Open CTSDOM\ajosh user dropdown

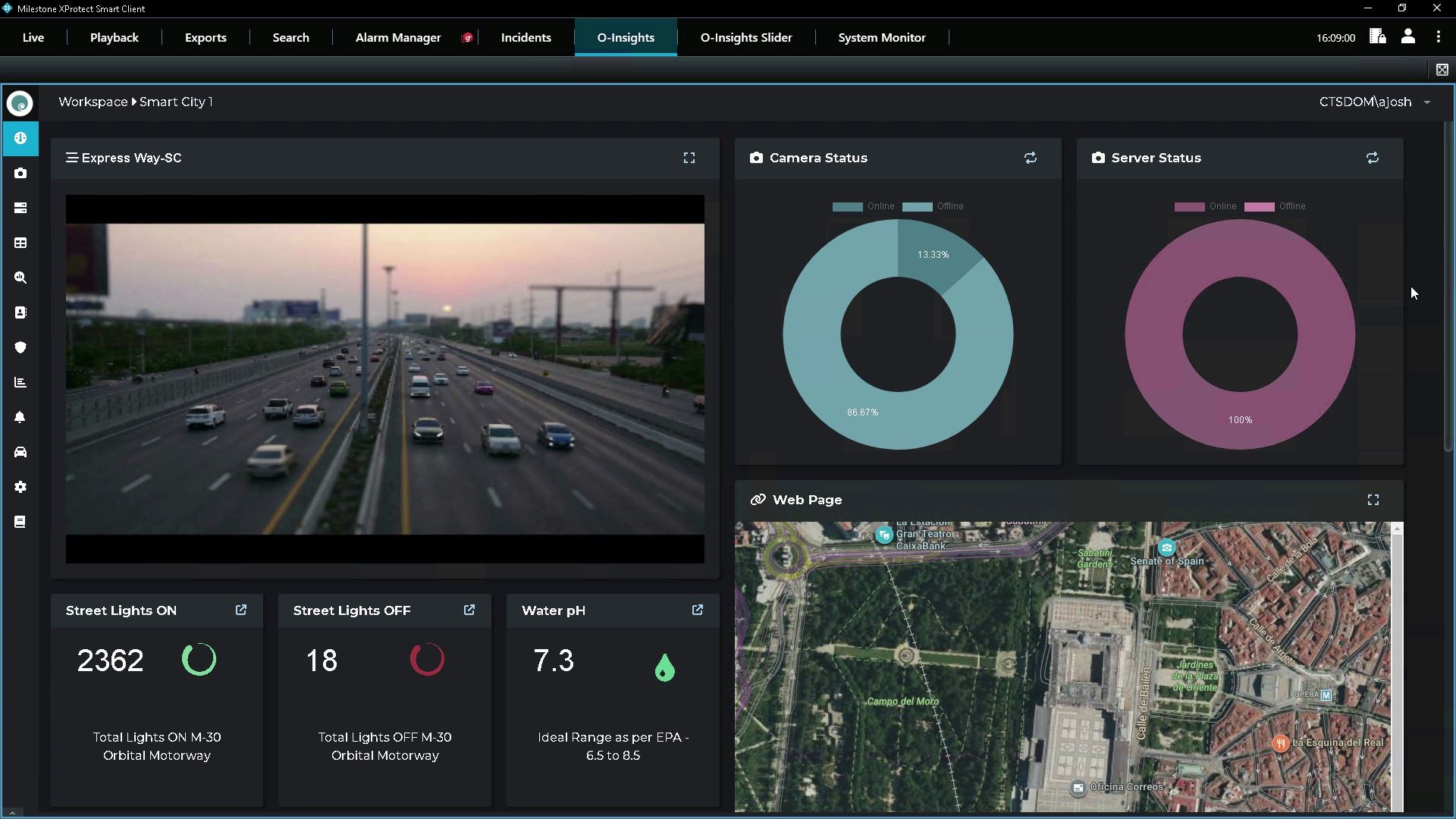(1375, 102)
